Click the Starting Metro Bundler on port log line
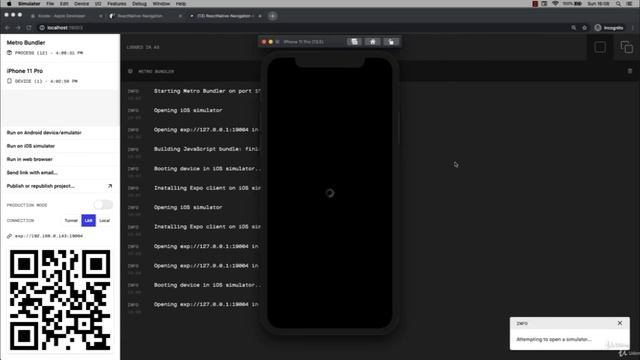The image size is (640, 360). tap(207, 91)
